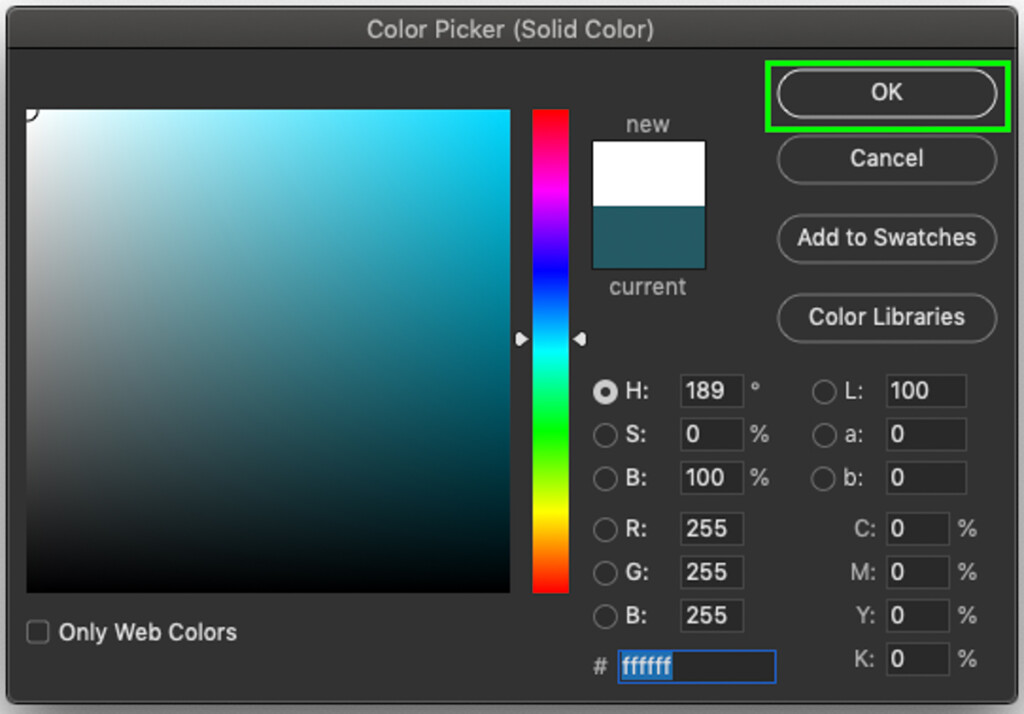Click the new color swatch
Viewport: 1024px width, 714px height.
[x=648, y=173]
